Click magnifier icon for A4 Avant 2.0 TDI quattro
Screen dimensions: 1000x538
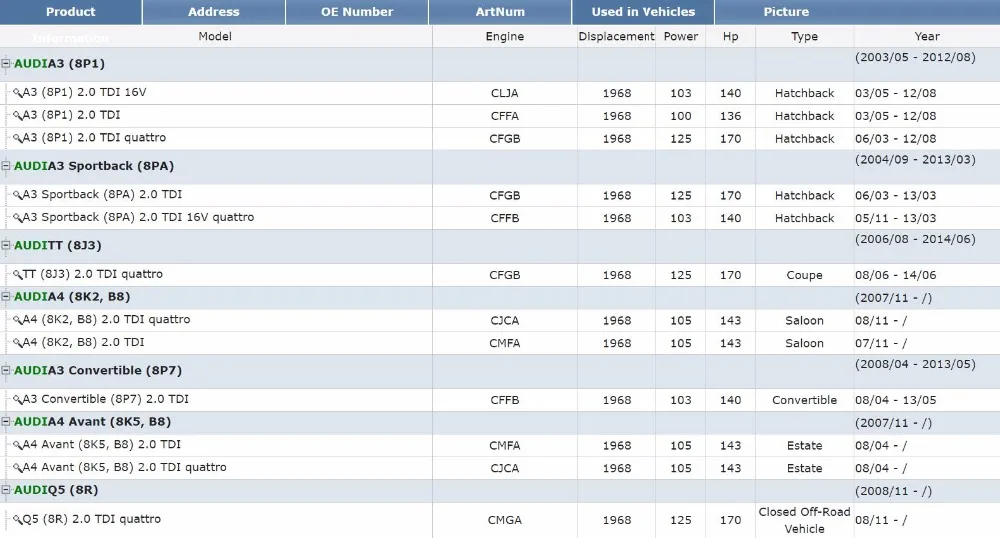(x=17, y=468)
